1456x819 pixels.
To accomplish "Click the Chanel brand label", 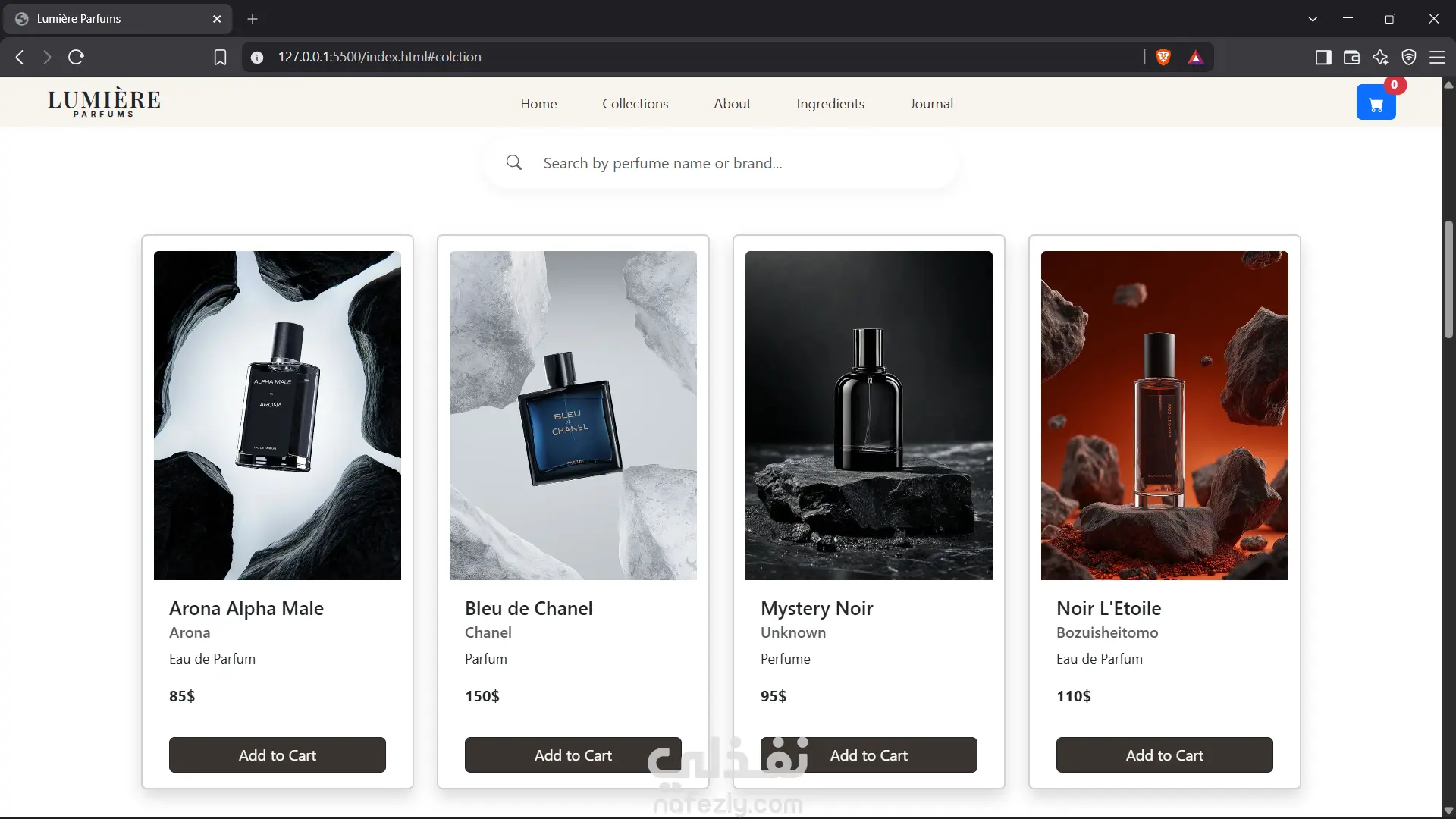I will [488, 632].
